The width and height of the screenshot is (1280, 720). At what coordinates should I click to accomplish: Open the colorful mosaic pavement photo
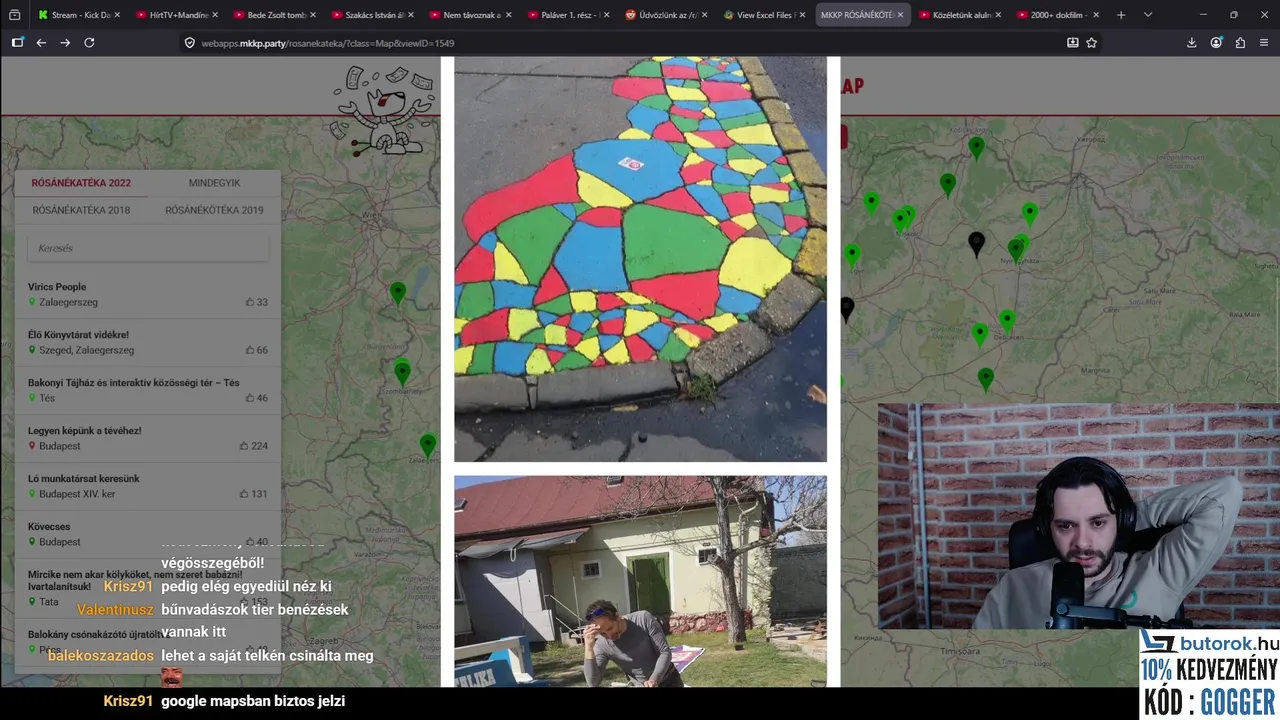click(x=640, y=259)
